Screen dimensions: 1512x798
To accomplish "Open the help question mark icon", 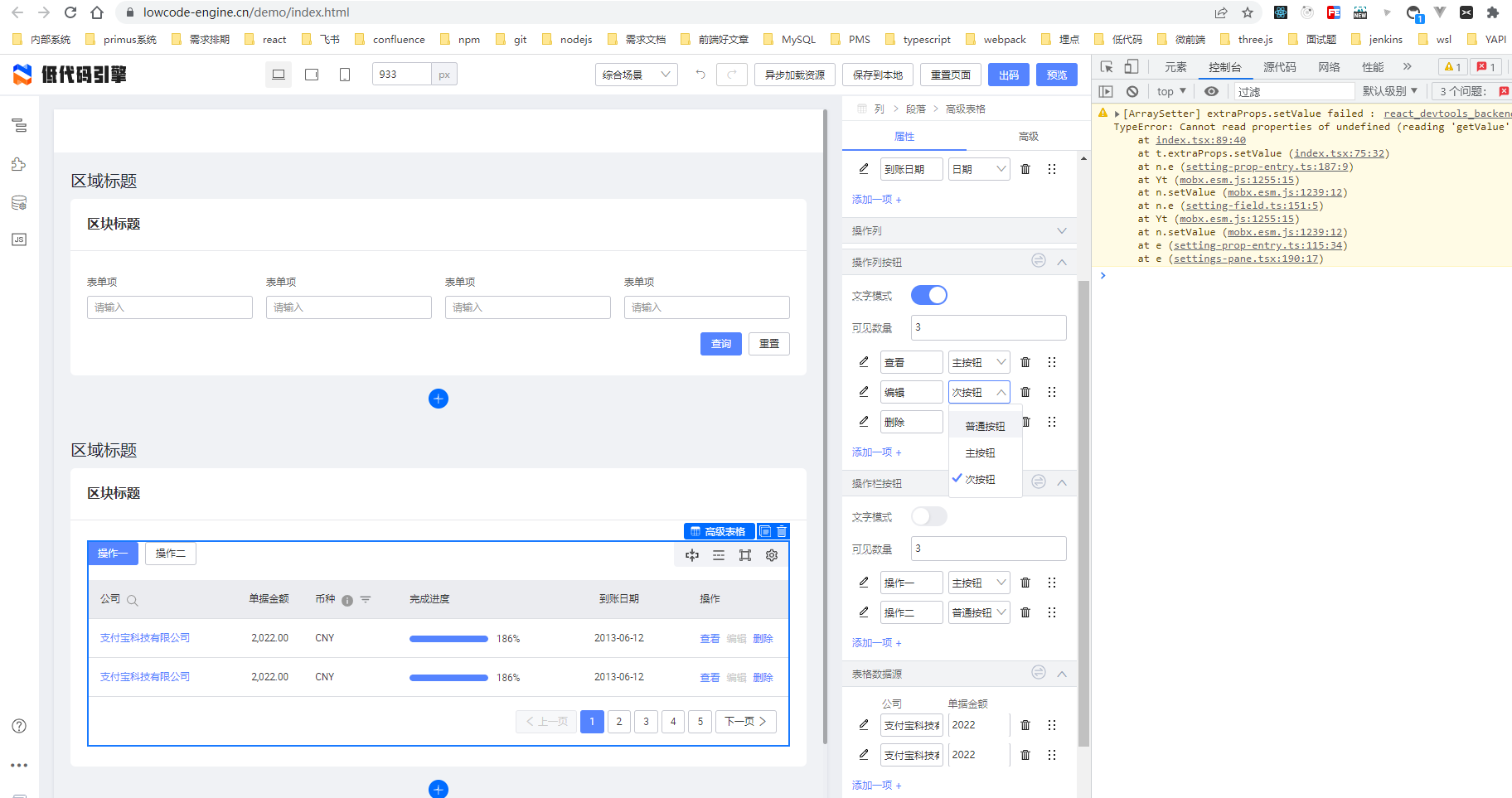I will click(x=19, y=726).
